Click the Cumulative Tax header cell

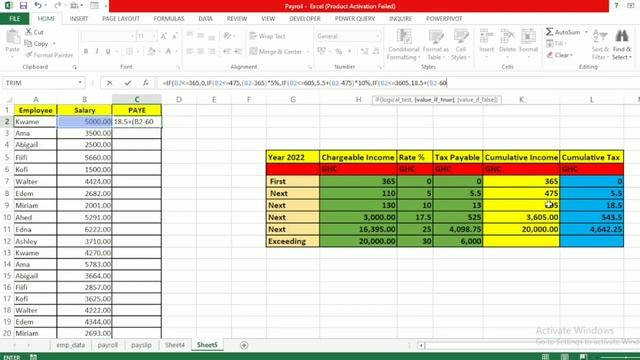click(591, 157)
